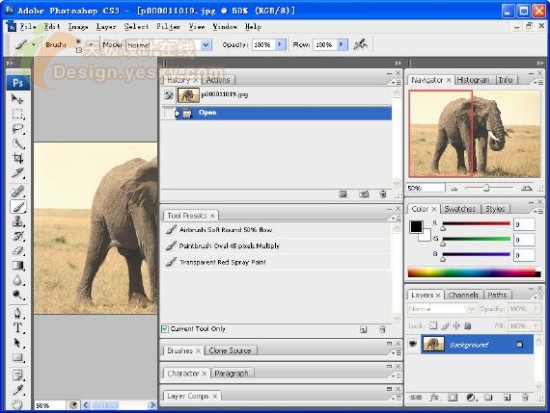
Task: Toggle history brush source for snapshot
Action: coord(169,95)
